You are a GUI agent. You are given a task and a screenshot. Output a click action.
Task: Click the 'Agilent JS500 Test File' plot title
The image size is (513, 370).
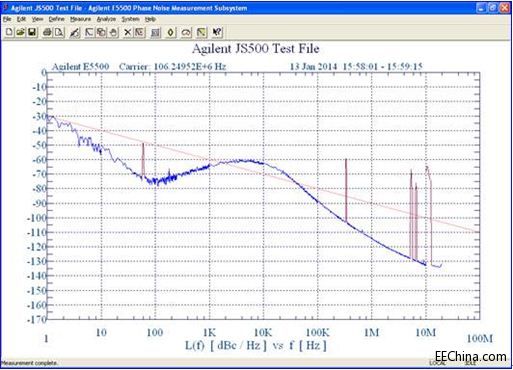coord(256,49)
